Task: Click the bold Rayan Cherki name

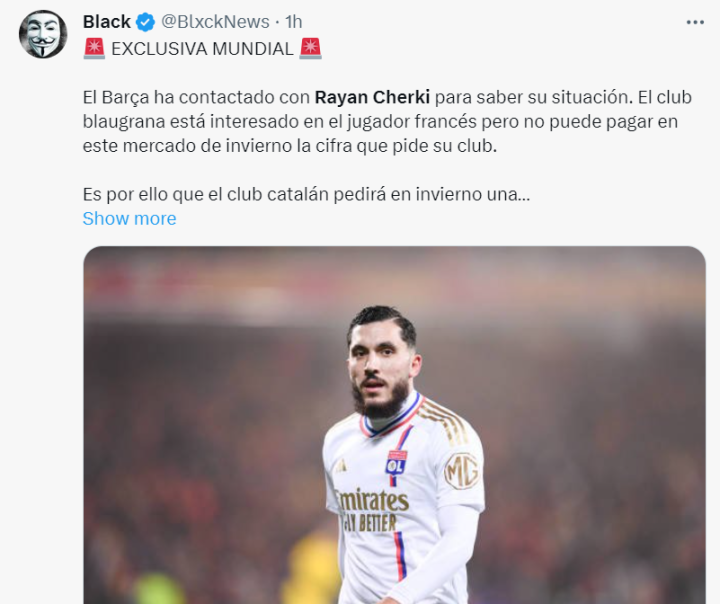Action: (372, 97)
